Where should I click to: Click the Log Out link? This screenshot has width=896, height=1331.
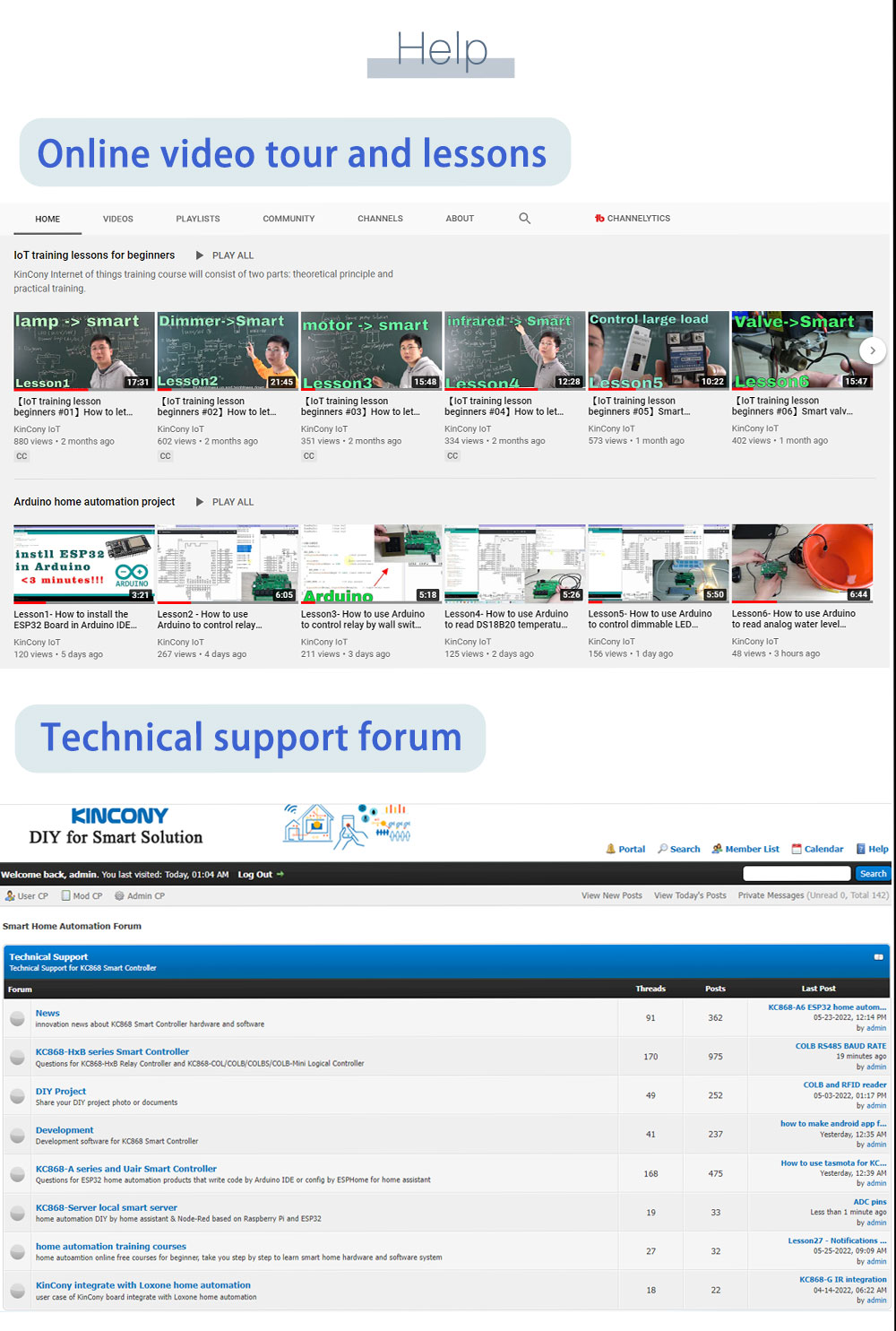[x=255, y=875]
